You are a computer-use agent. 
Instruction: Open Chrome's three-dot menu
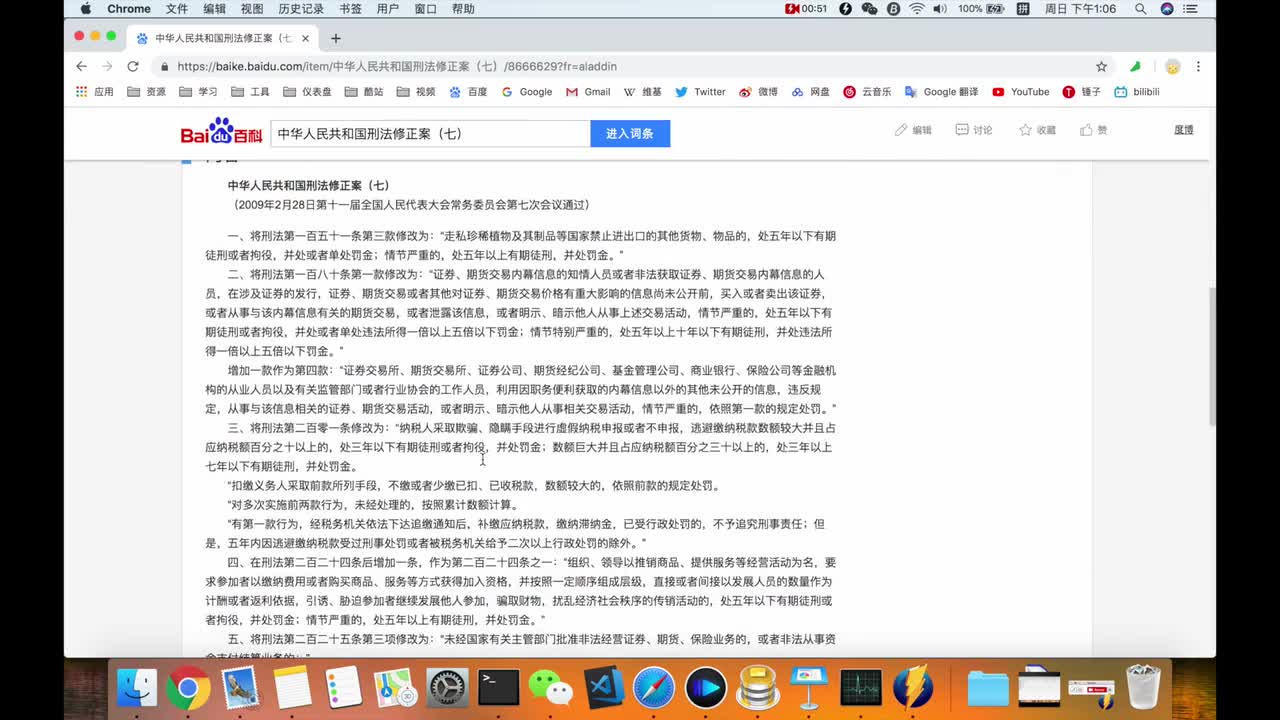pyautogui.click(x=1198, y=66)
